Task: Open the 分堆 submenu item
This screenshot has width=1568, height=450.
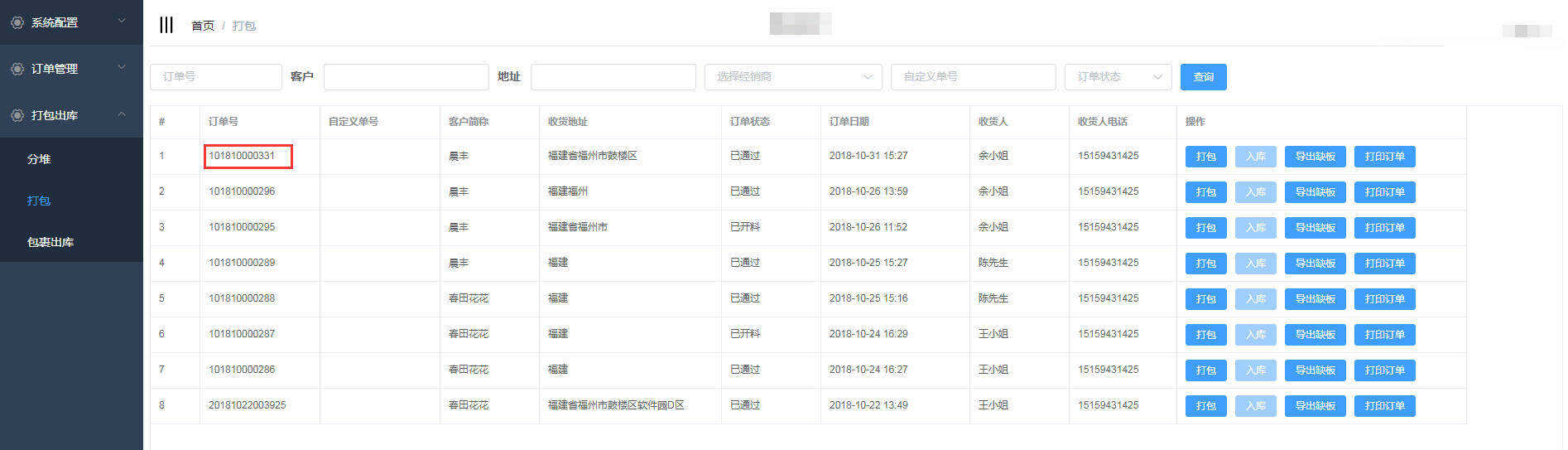Action: pyautogui.click(x=39, y=159)
